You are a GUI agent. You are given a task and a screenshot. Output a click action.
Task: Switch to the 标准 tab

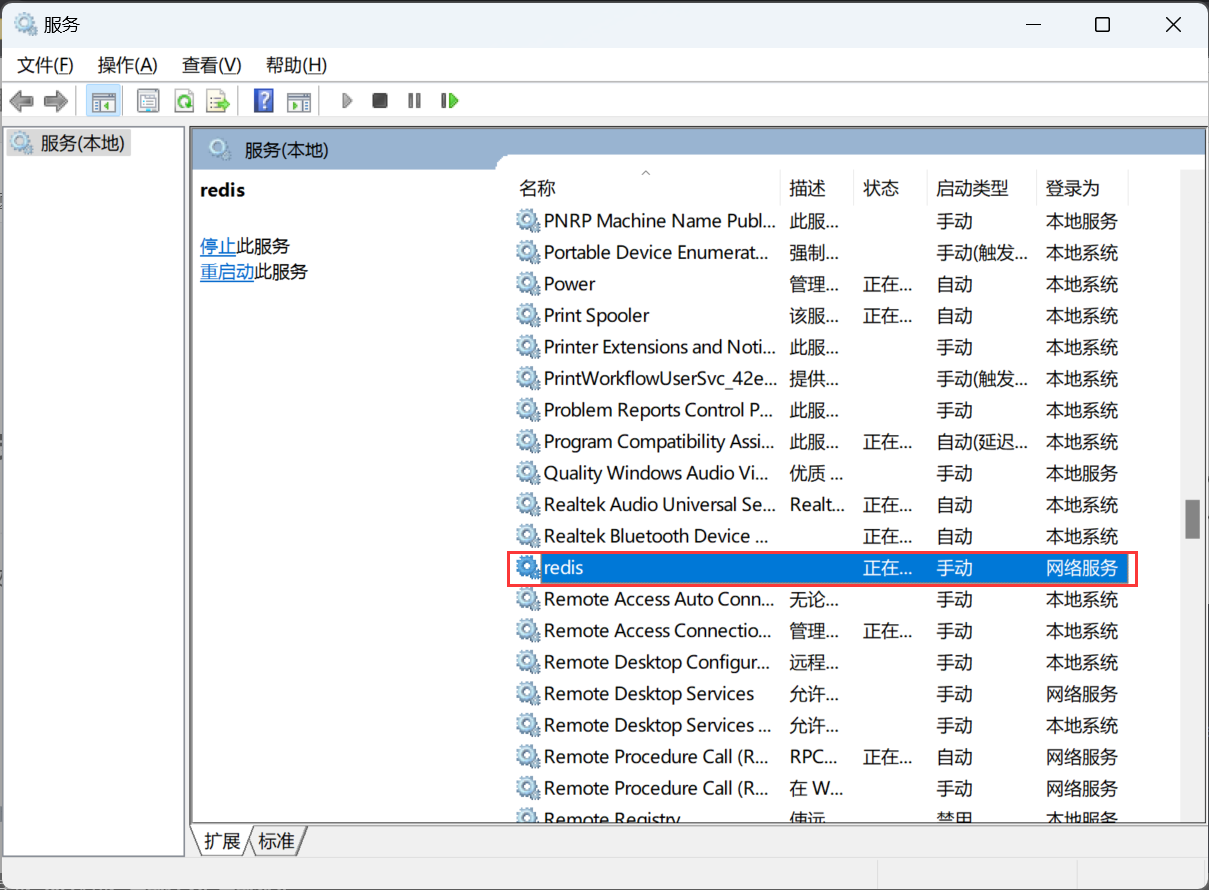[277, 841]
